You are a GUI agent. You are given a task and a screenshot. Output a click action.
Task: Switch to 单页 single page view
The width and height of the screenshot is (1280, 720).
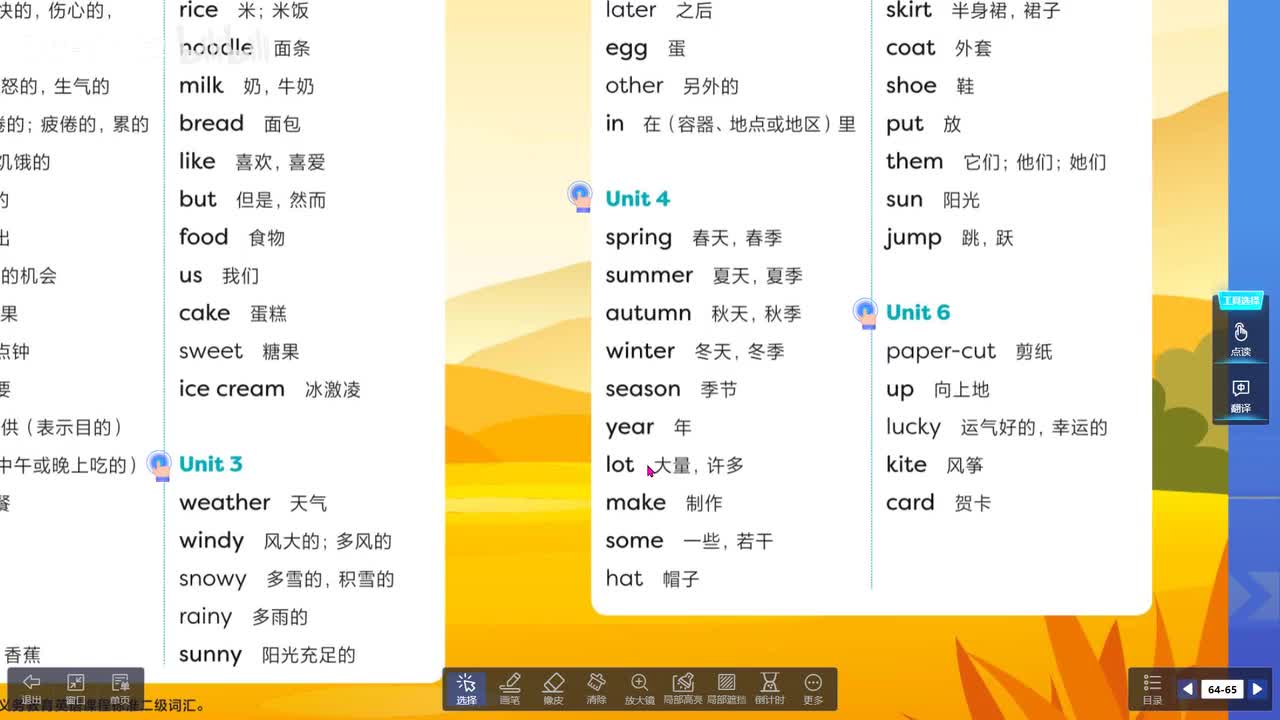(x=120, y=688)
